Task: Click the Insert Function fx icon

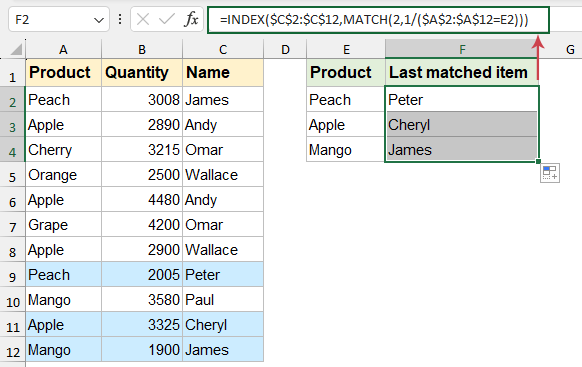Action: (x=191, y=19)
